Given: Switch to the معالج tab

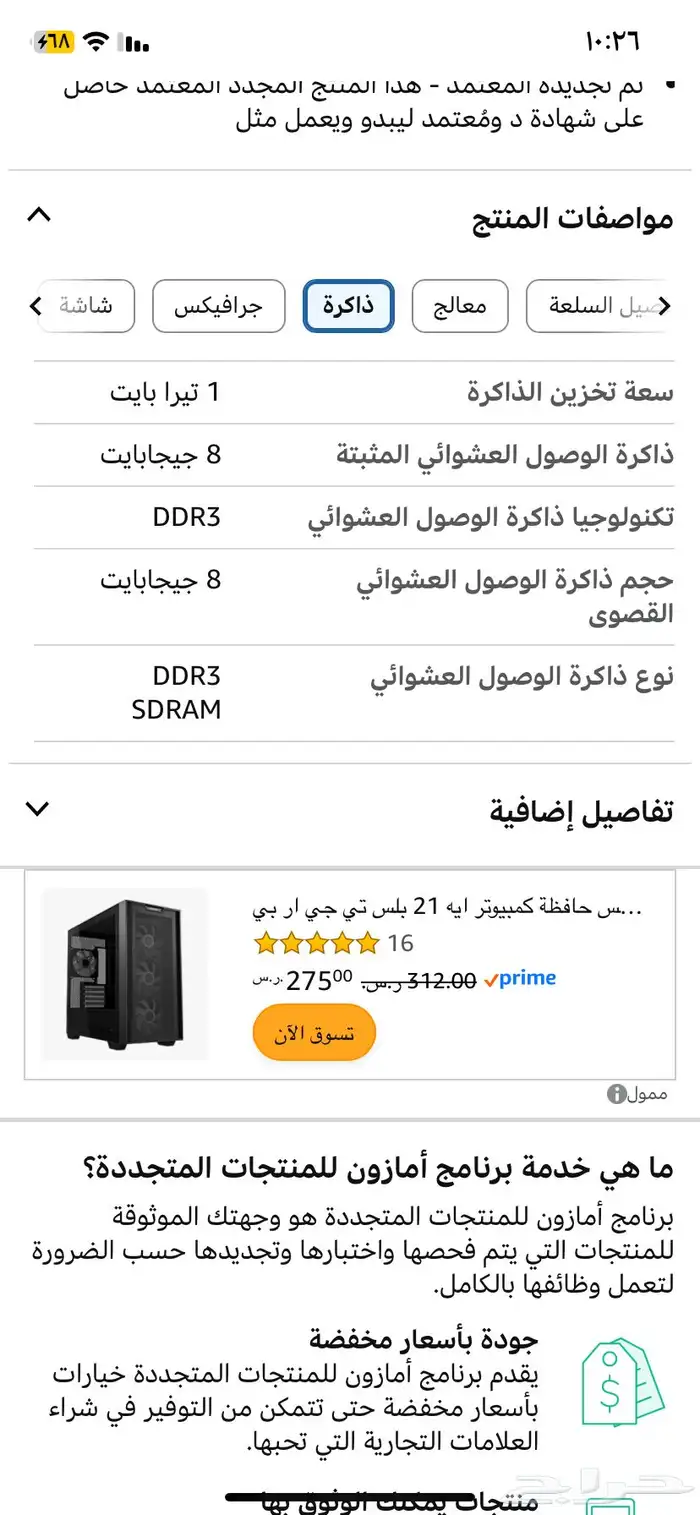Looking at the screenshot, I should click(x=460, y=306).
